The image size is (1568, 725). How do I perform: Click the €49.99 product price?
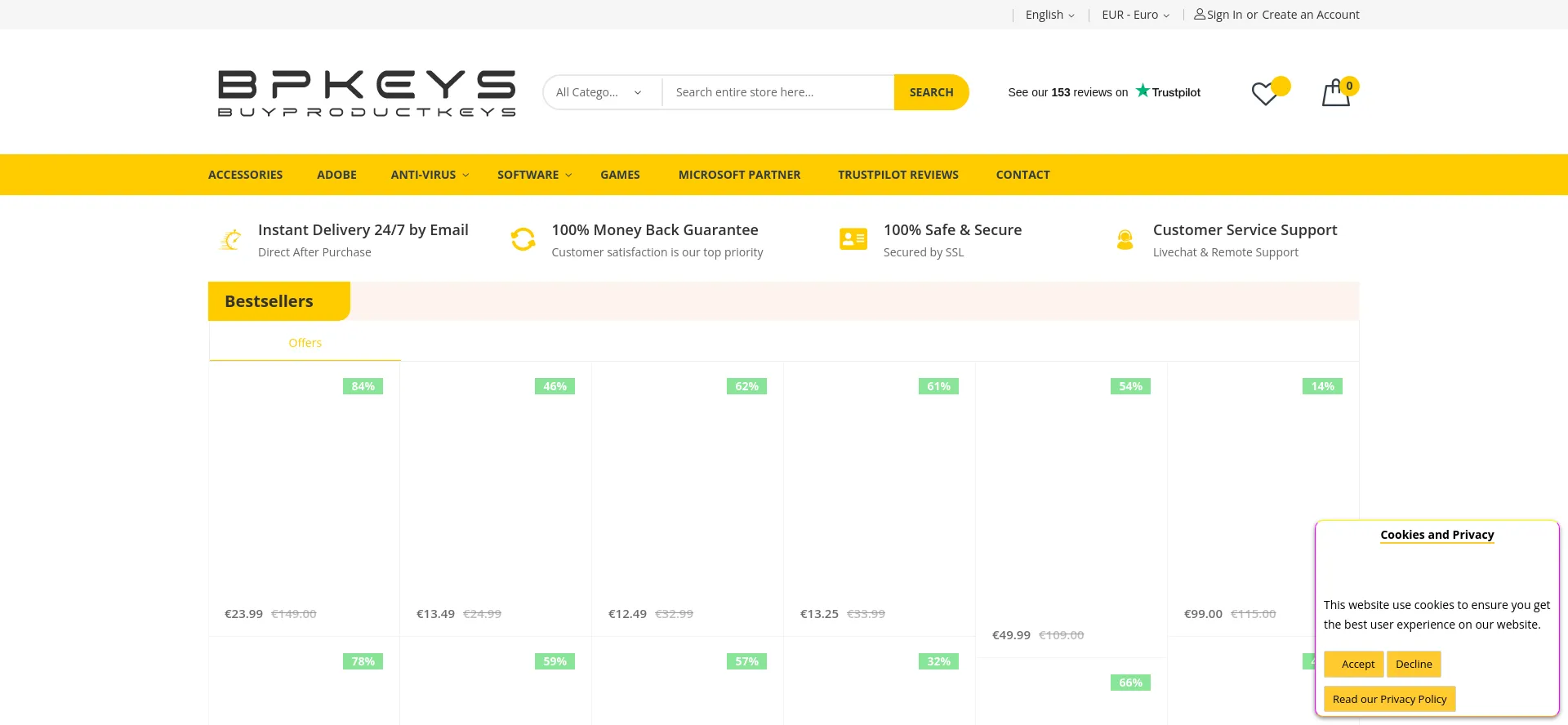click(1011, 635)
